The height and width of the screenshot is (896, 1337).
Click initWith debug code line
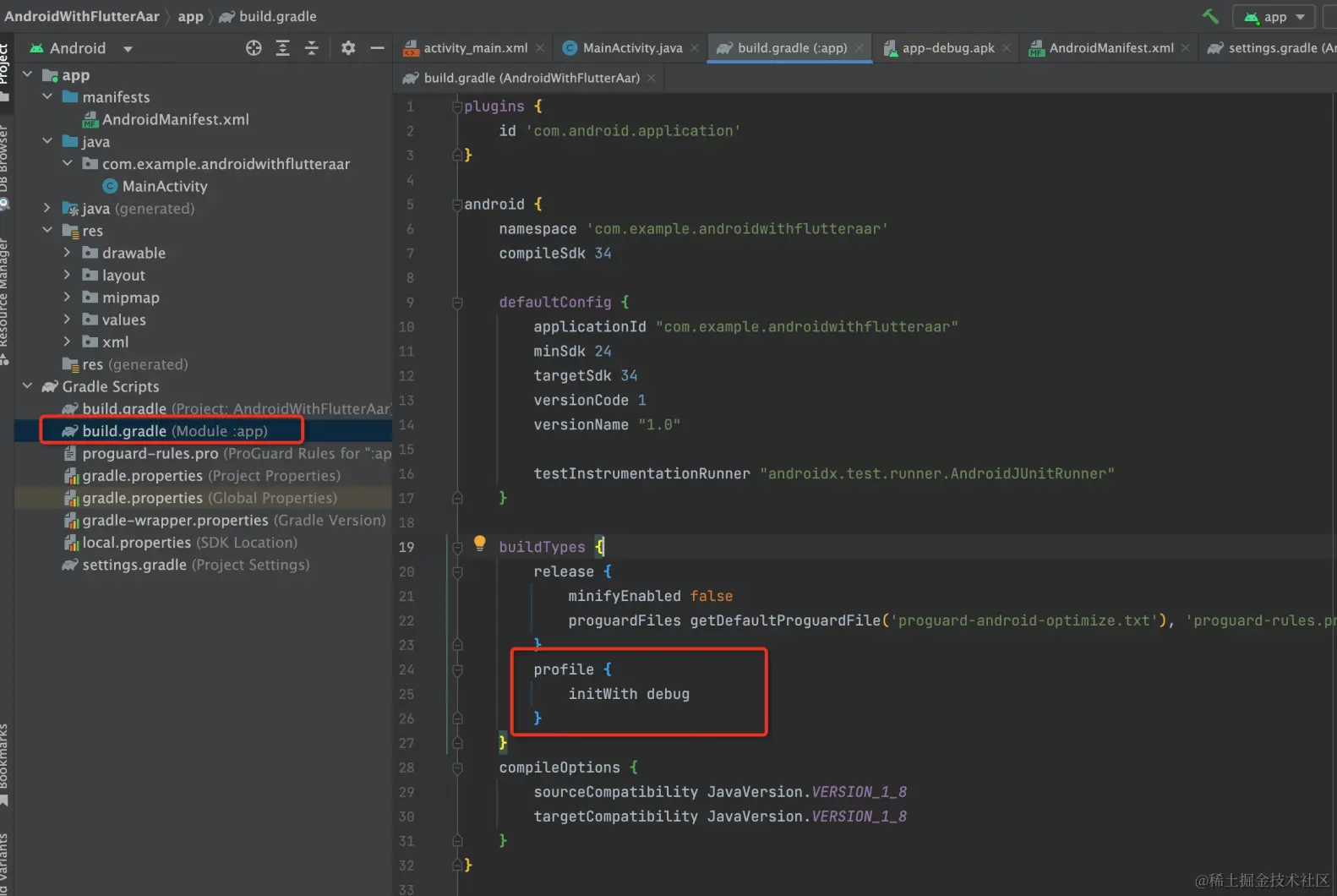coord(629,694)
